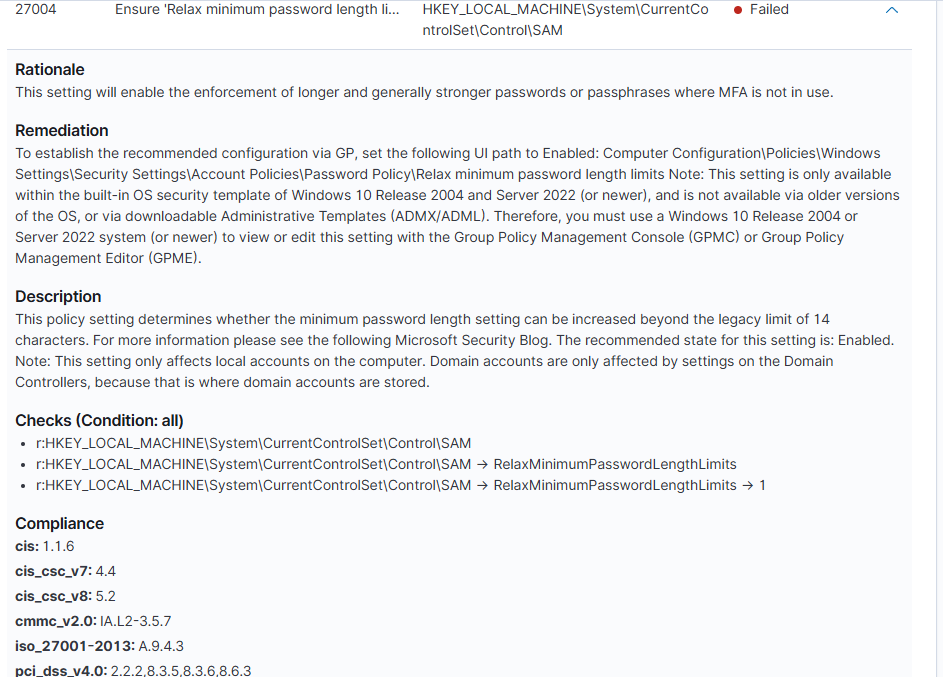Click the Compliance section heading
This screenshot has width=943, height=677.
click(x=59, y=524)
